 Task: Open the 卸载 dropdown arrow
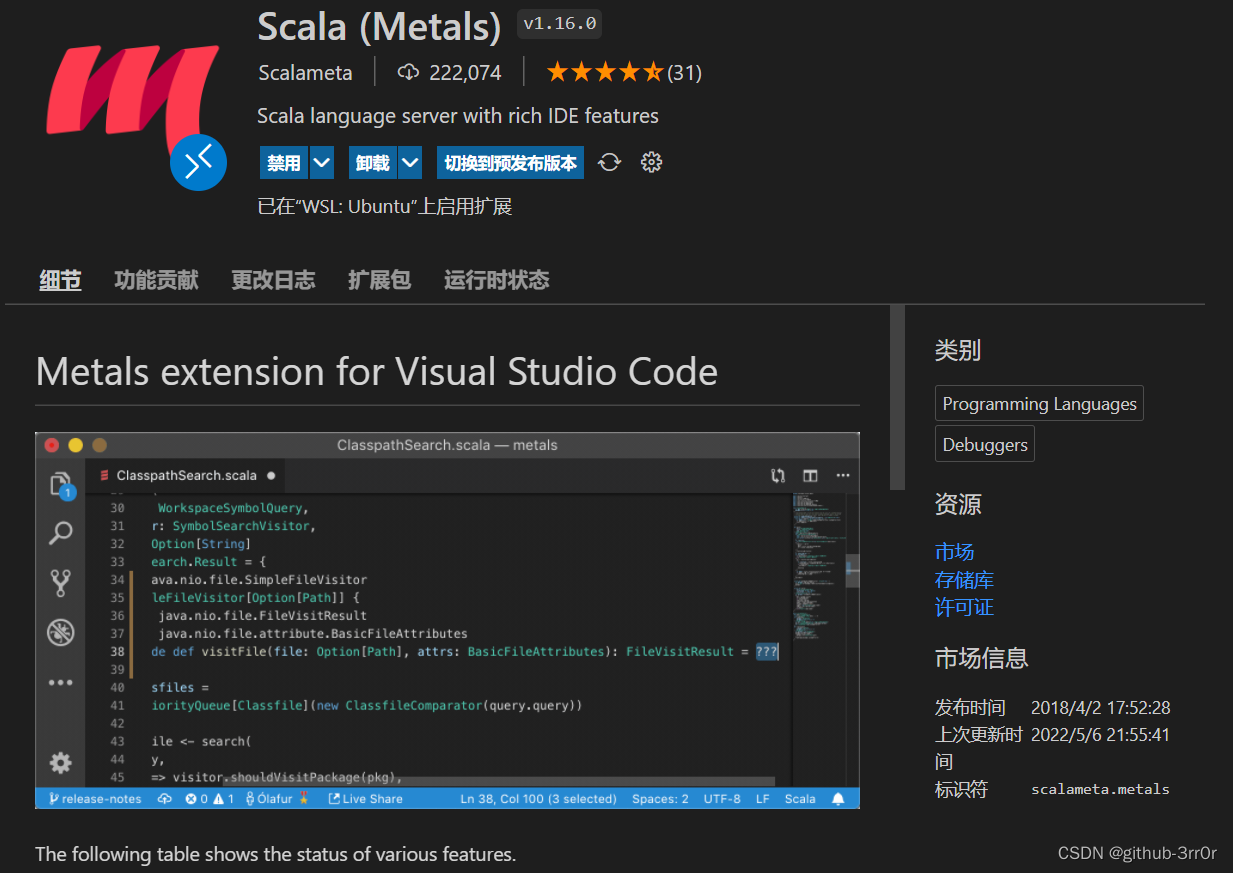pyautogui.click(x=410, y=162)
